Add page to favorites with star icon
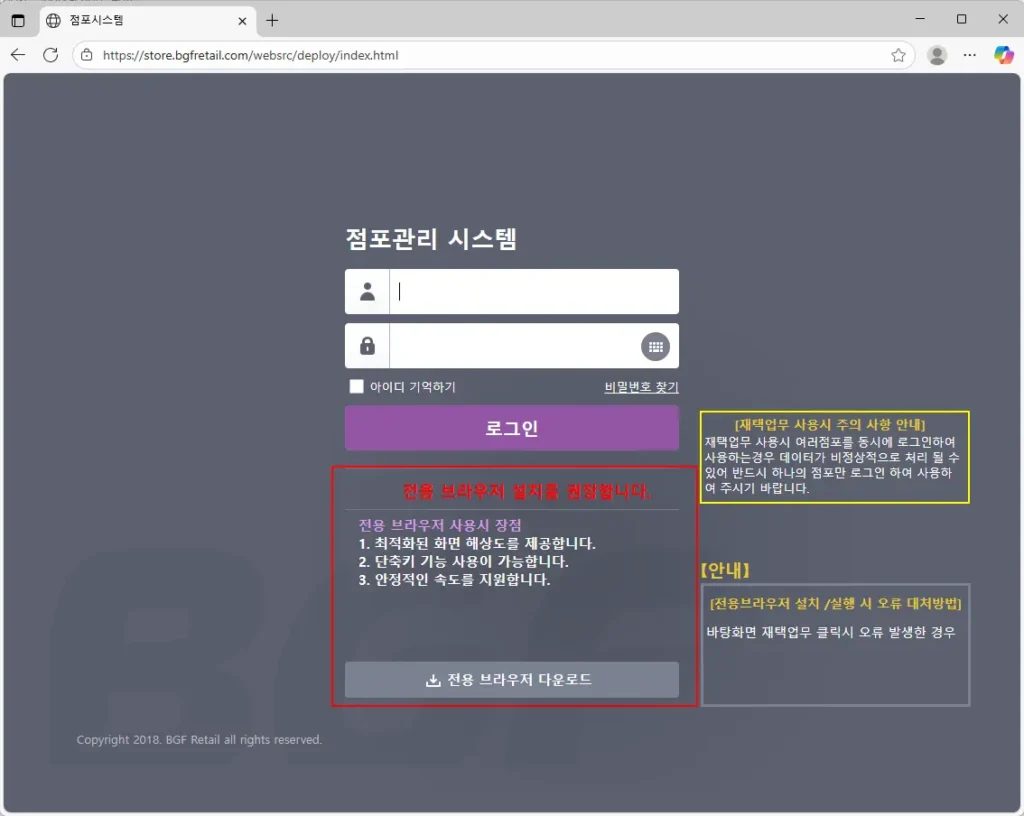 pos(898,55)
